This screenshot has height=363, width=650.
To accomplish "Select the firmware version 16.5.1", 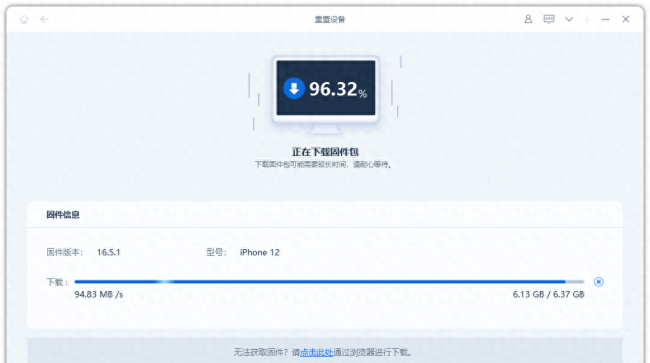I will click(x=109, y=252).
